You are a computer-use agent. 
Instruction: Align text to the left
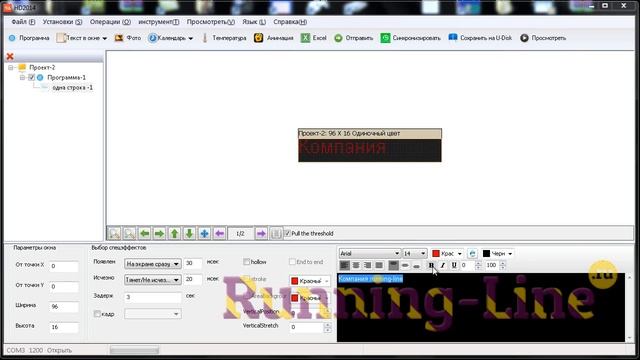coord(344,265)
